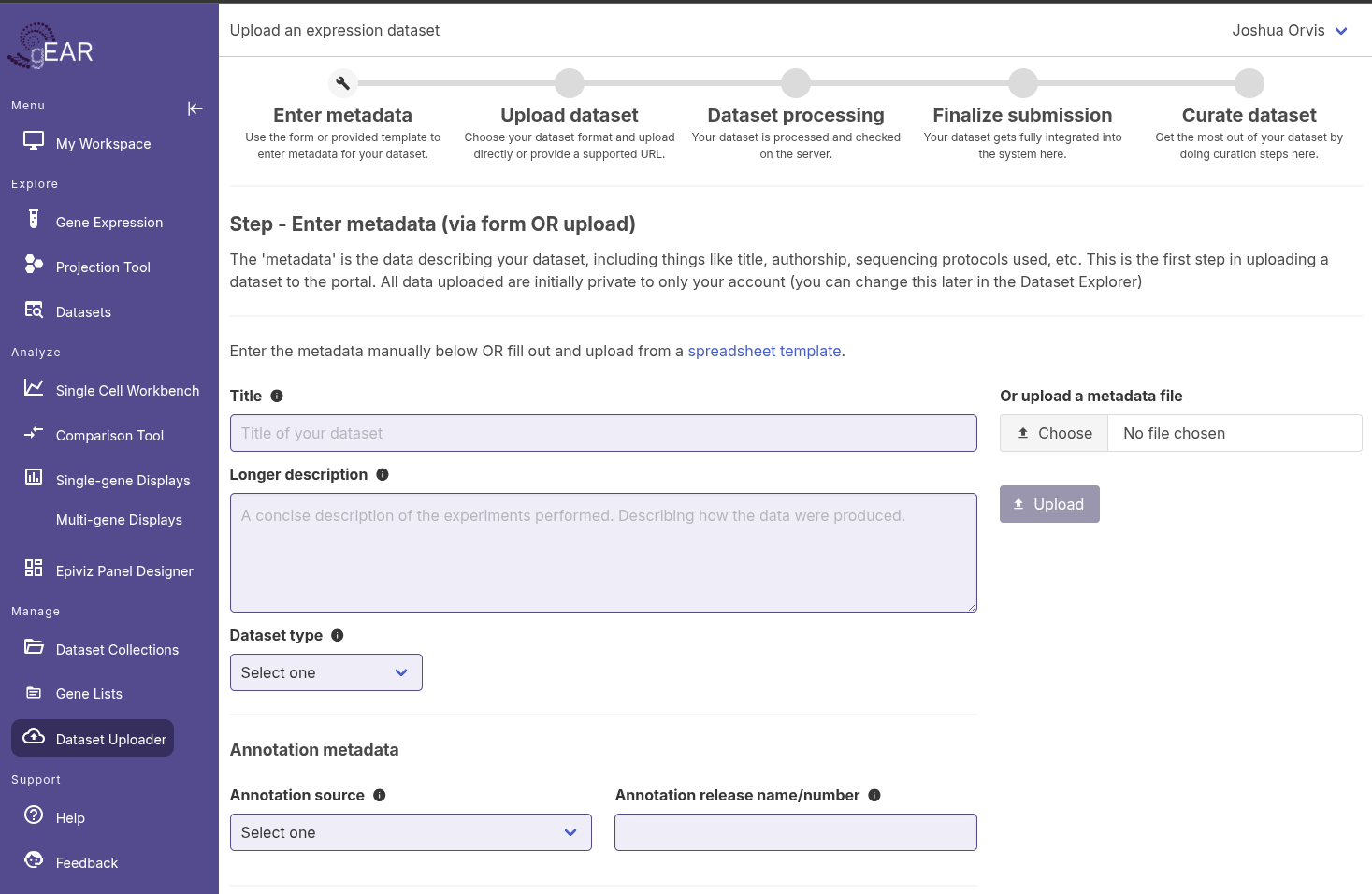The image size is (1372, 894).
Task: Expand the Joshua Orvis user menu
Action: click(1290, 30)
